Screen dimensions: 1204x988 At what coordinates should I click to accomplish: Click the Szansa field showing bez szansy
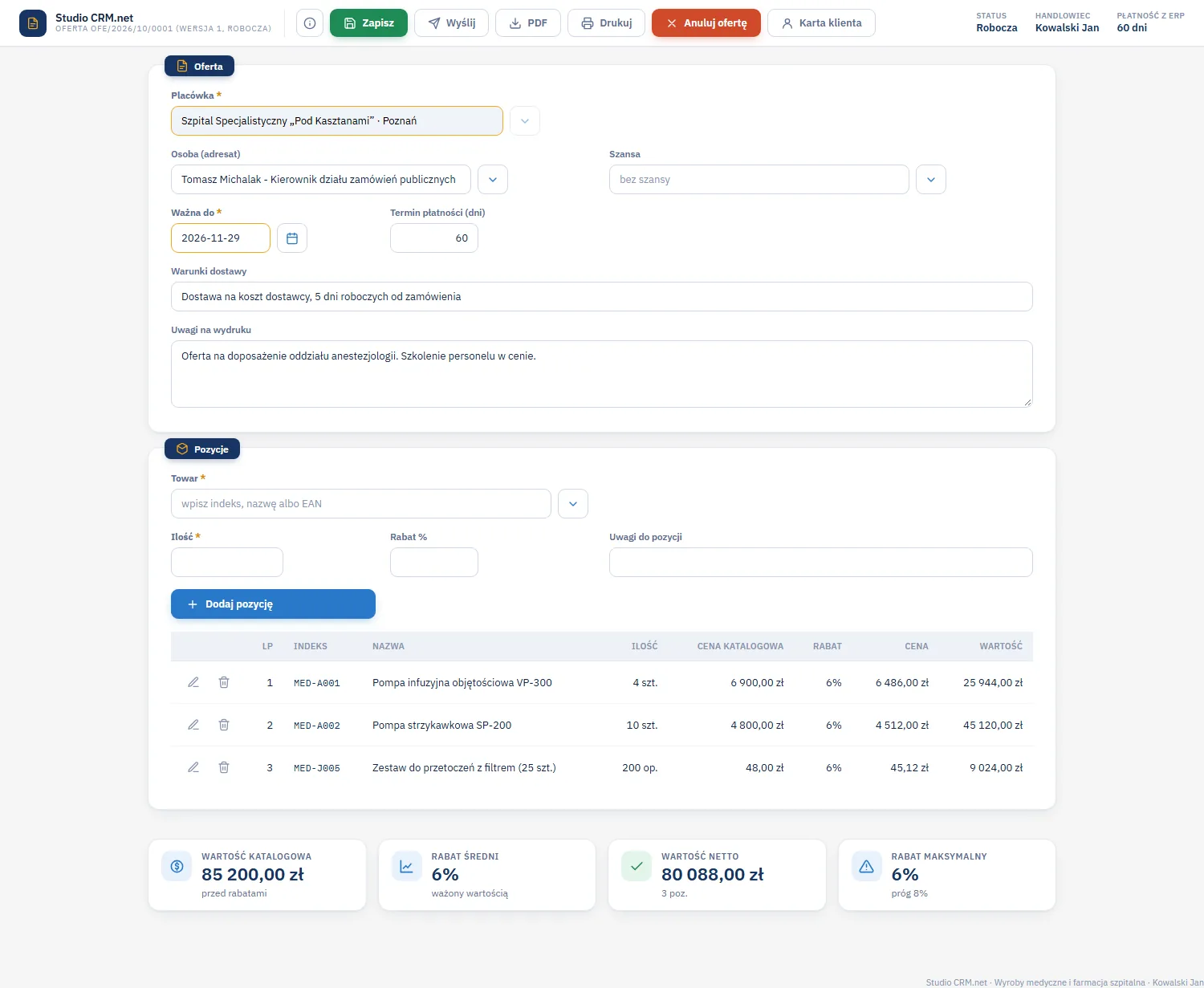759,180
